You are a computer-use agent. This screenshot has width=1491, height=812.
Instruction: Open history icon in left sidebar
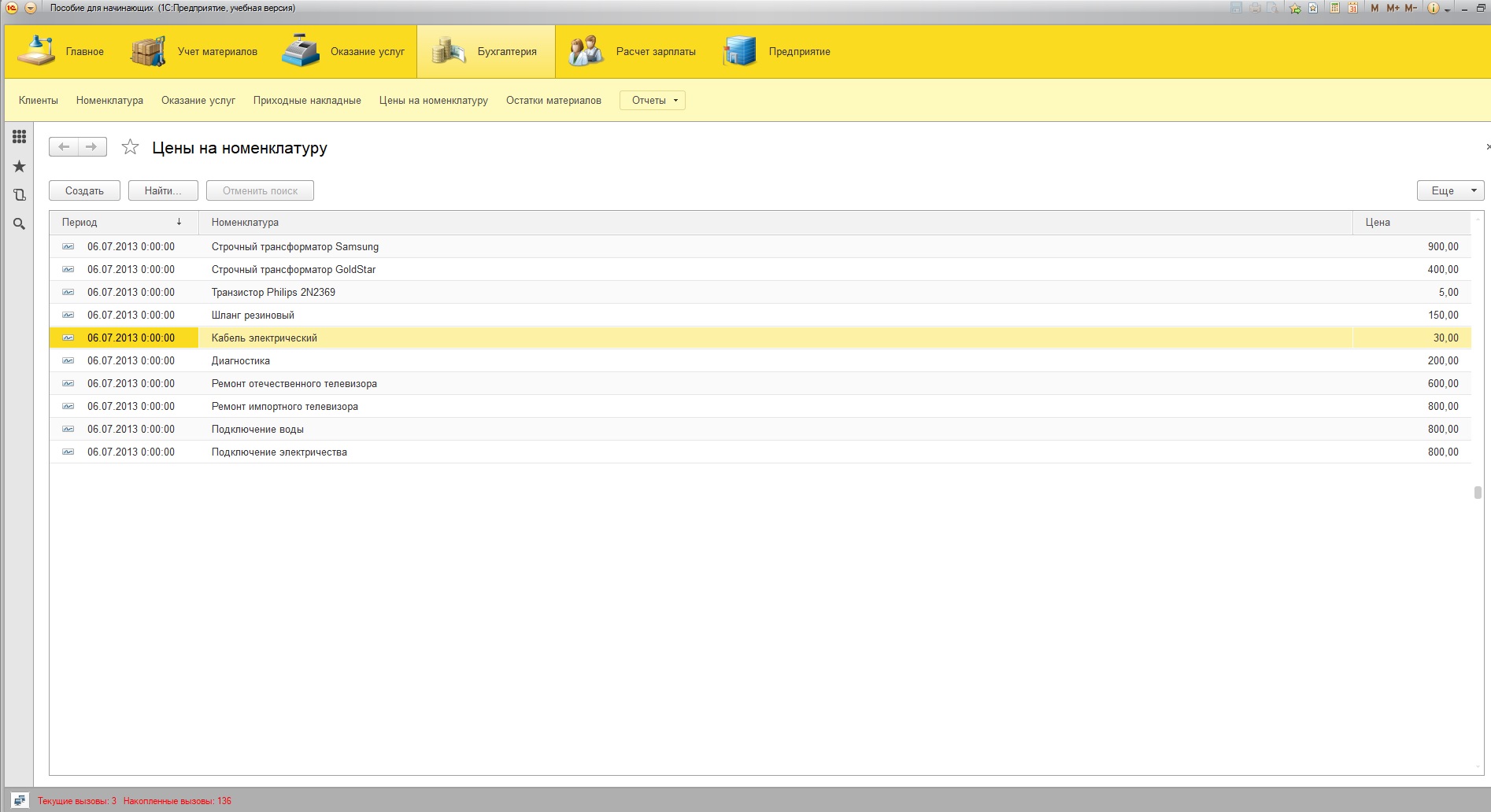pyautogui.click(x=20, y=194)
